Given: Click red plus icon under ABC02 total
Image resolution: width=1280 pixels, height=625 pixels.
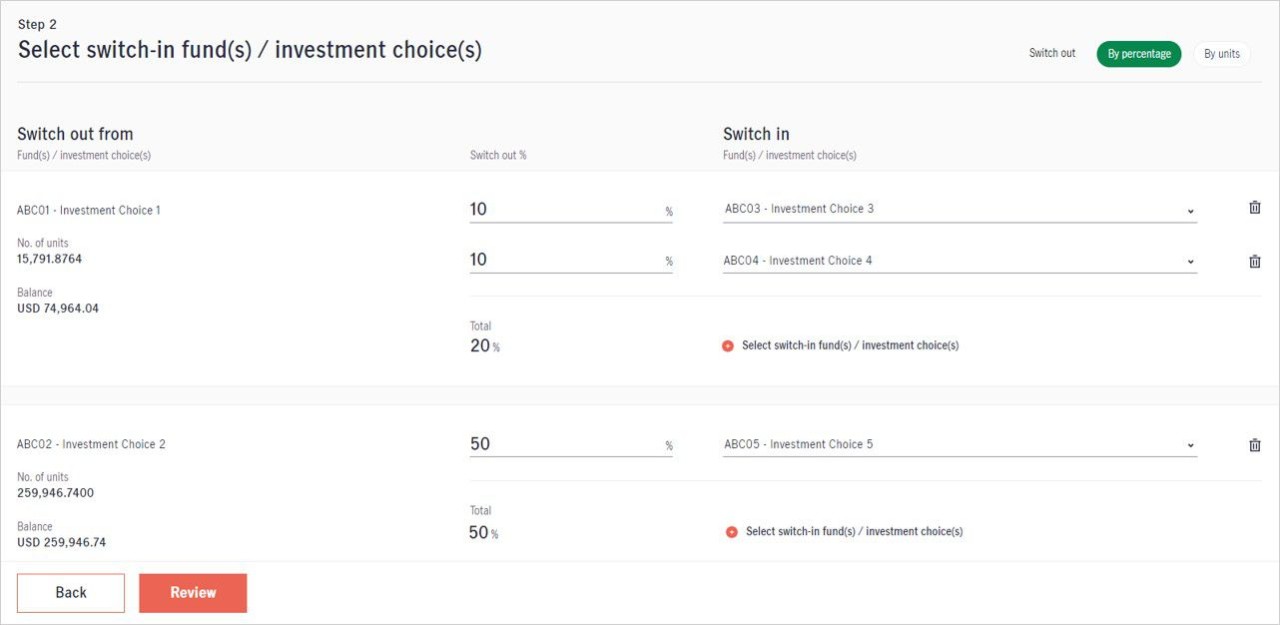Looking at the screenshot, I should click(732, 532).
